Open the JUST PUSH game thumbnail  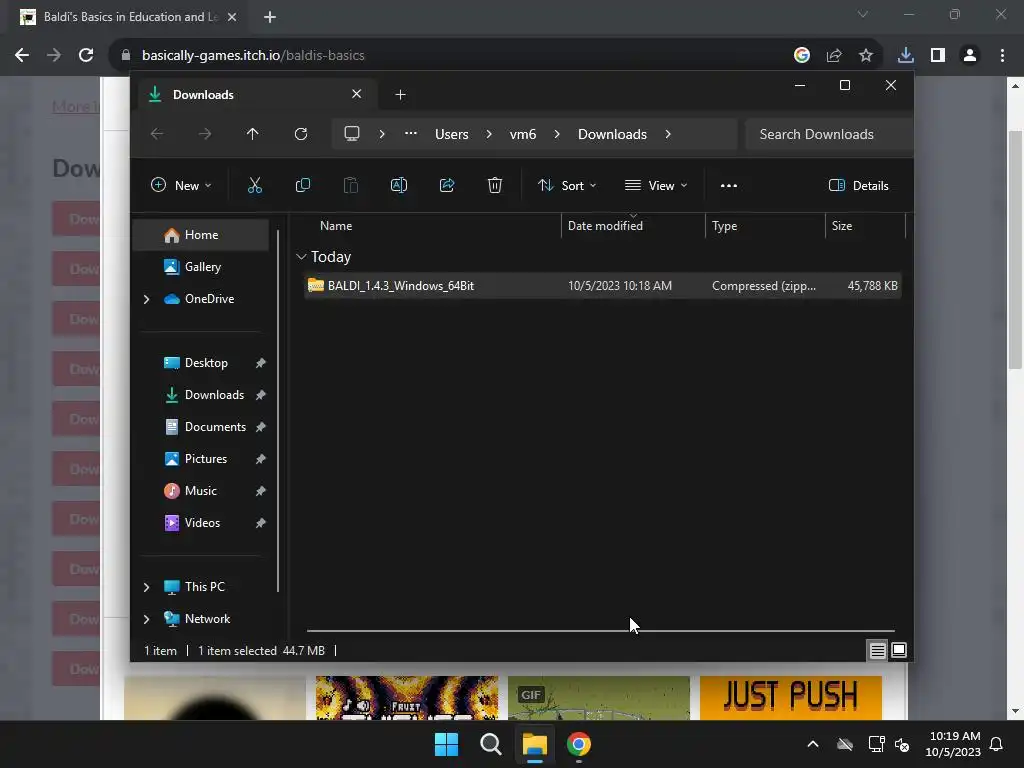point(790,697)
